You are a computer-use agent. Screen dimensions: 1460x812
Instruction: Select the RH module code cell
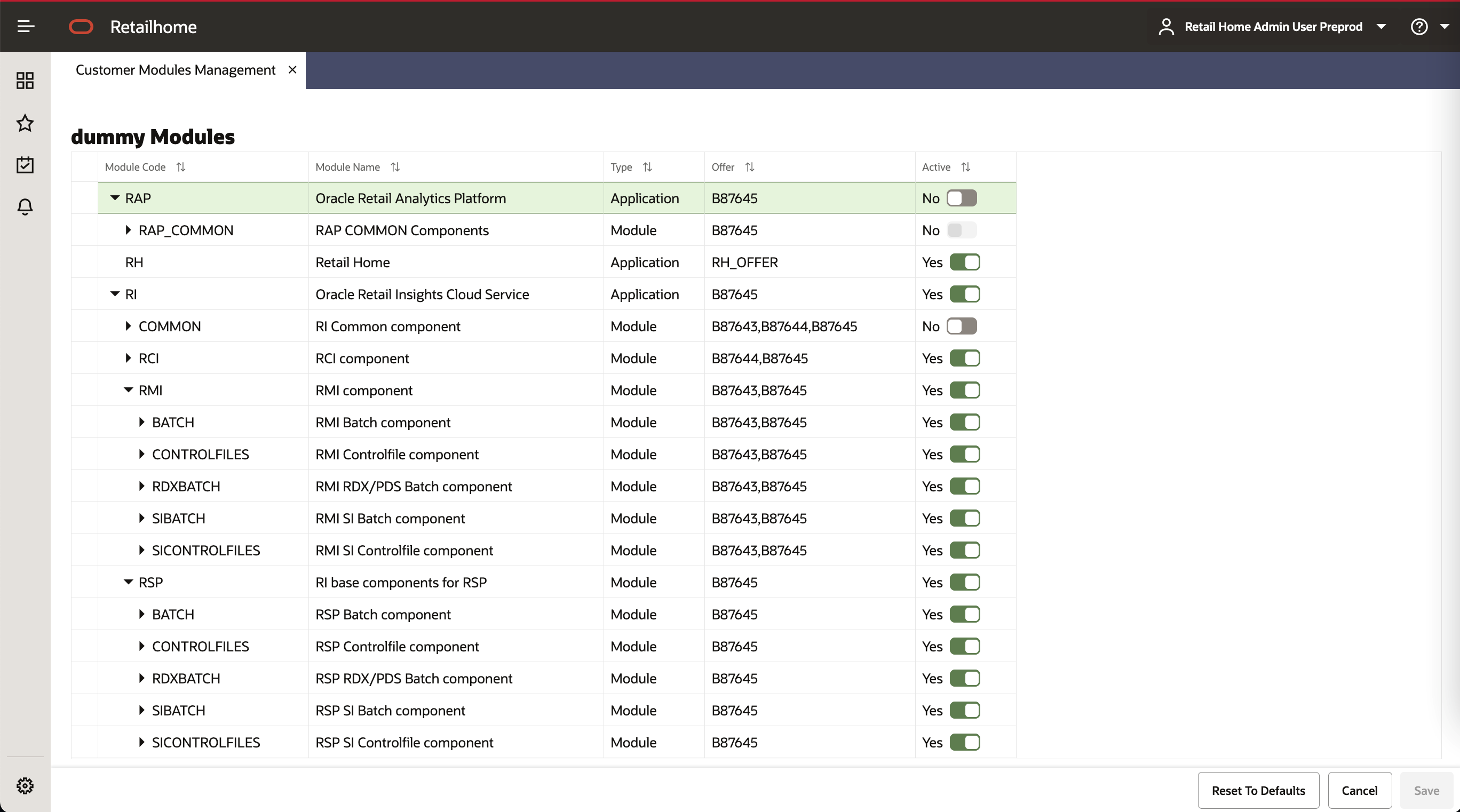pos(203,262)
